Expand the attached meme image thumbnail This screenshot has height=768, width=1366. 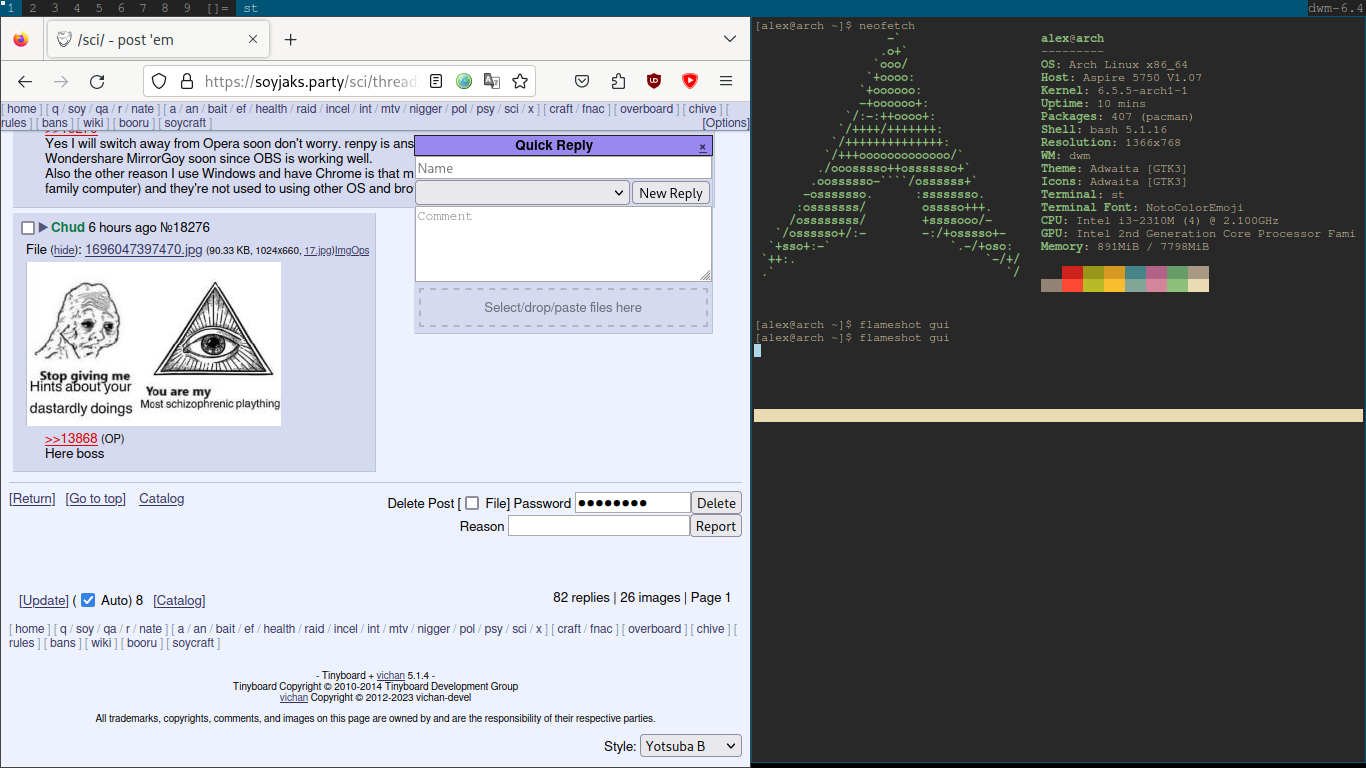pos(154,344)
